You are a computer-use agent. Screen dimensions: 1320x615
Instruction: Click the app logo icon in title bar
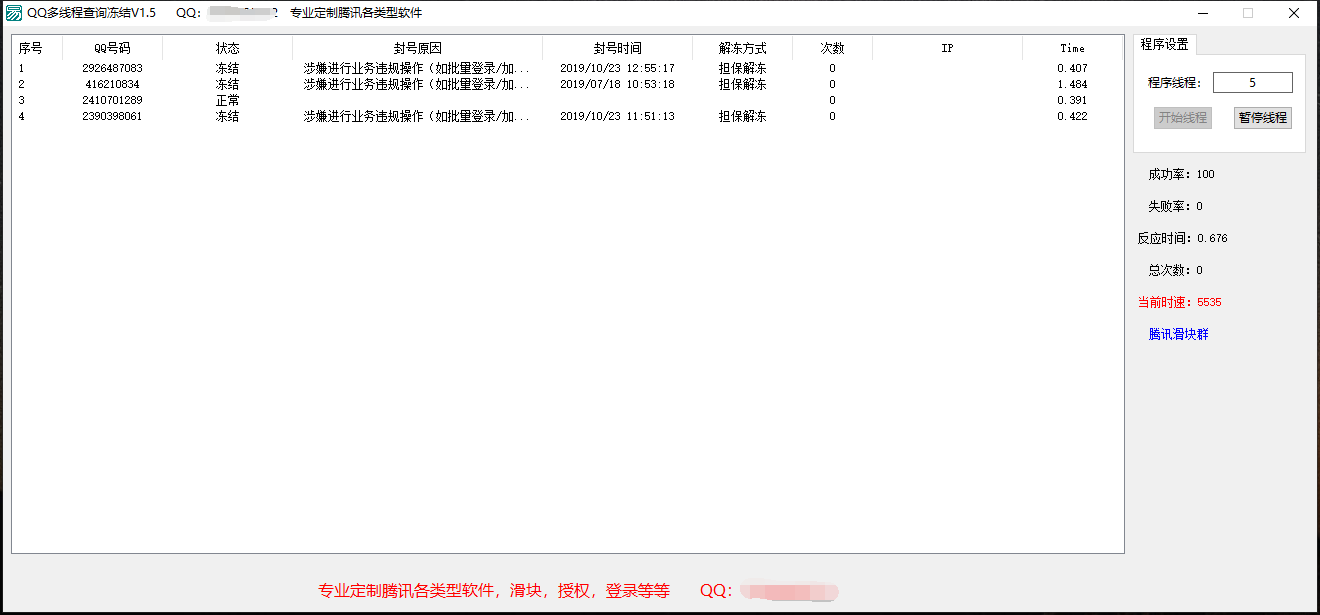[x=13, y=13]
